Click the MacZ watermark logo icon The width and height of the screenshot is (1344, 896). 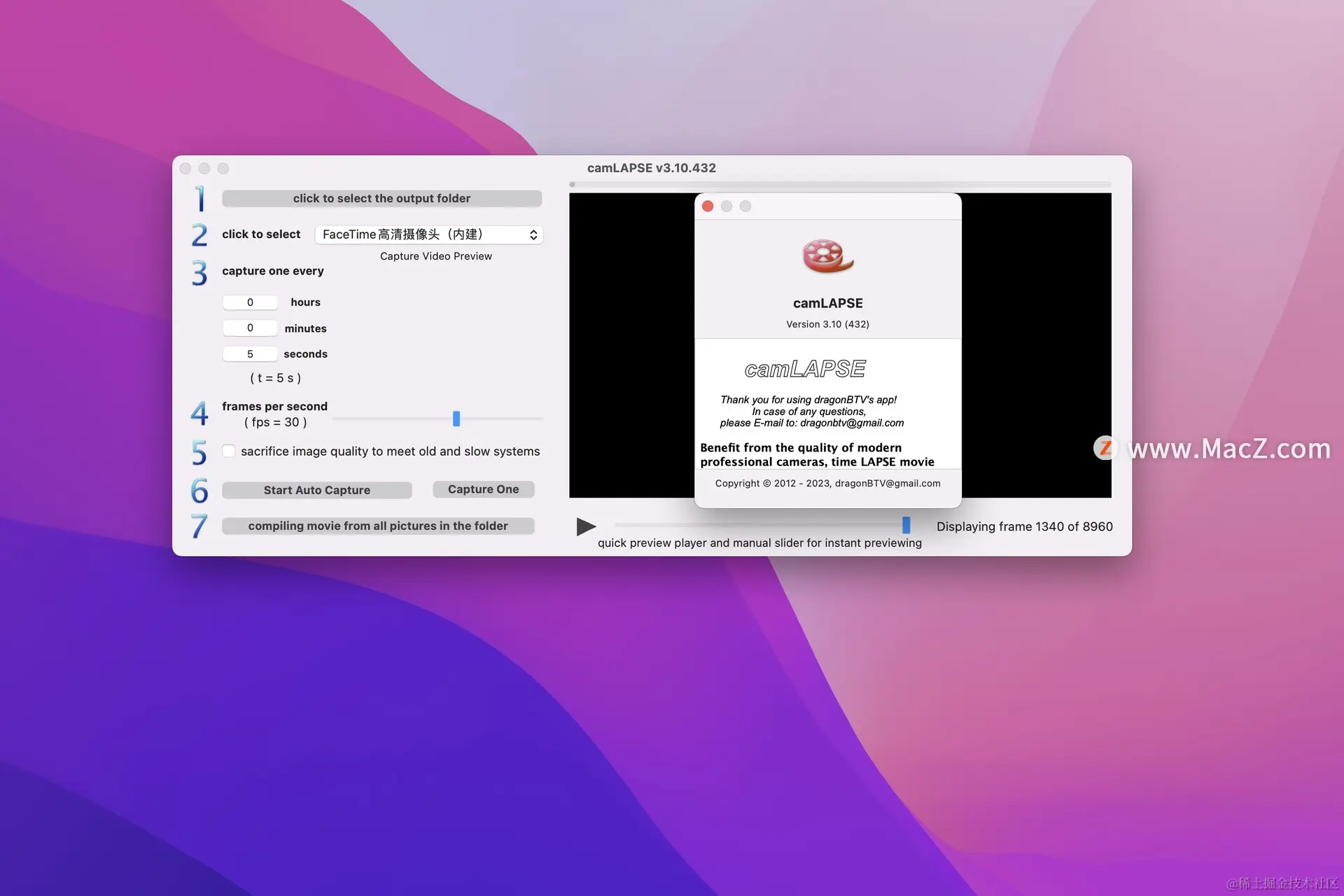(1106, 448)
